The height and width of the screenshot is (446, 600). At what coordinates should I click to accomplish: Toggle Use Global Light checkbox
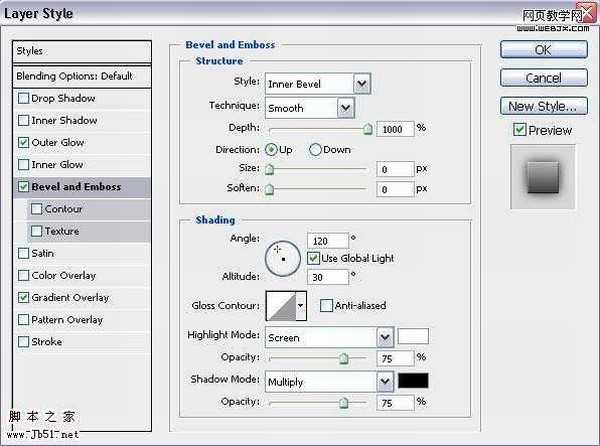tap(313, 258)
